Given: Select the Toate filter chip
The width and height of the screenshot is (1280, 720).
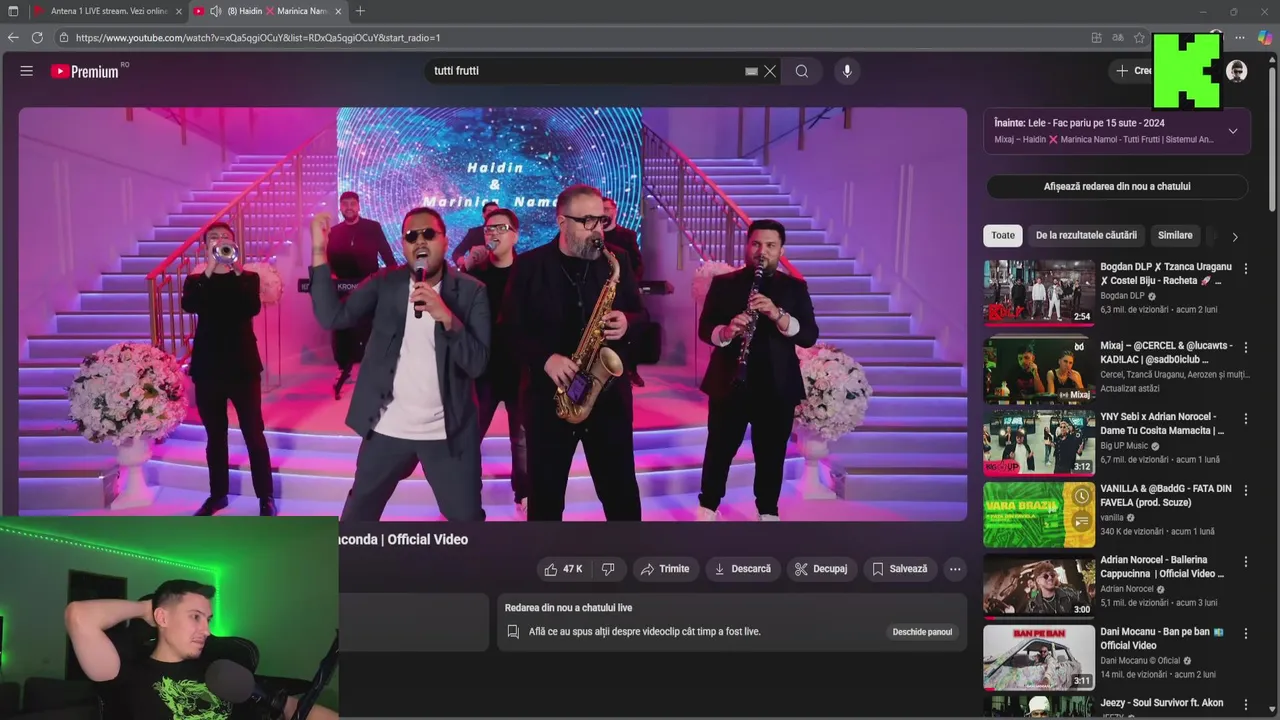Looking at the screenshot, I should (1003, 235).
